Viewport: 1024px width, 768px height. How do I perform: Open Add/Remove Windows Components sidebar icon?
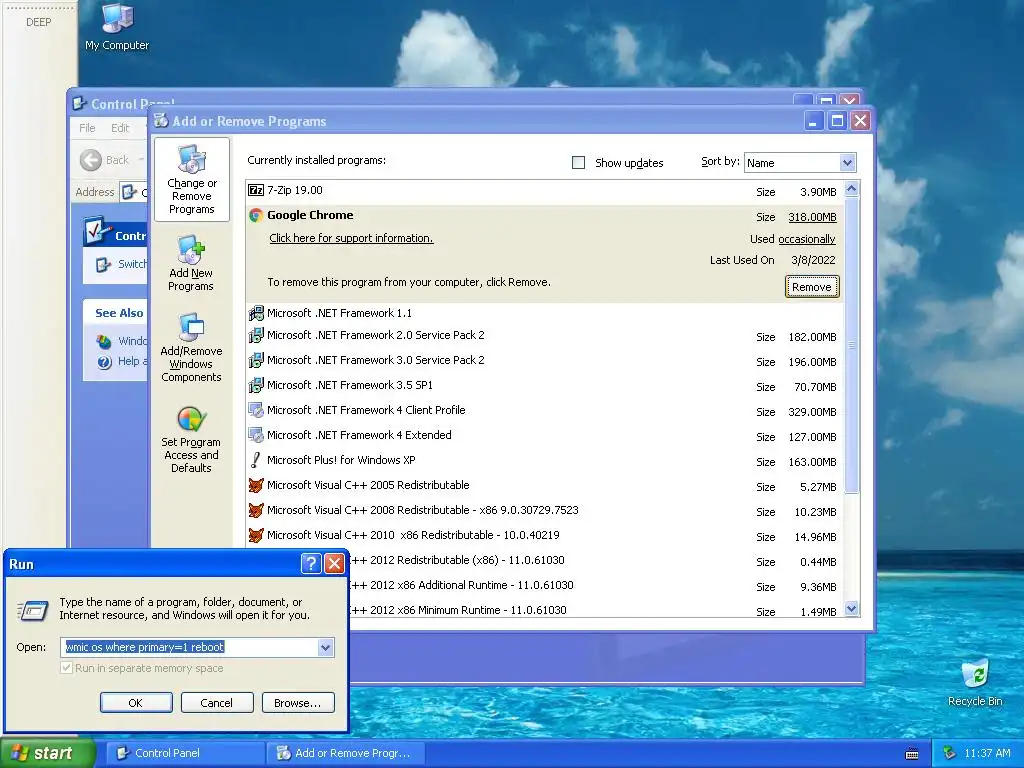click(191, 347)
